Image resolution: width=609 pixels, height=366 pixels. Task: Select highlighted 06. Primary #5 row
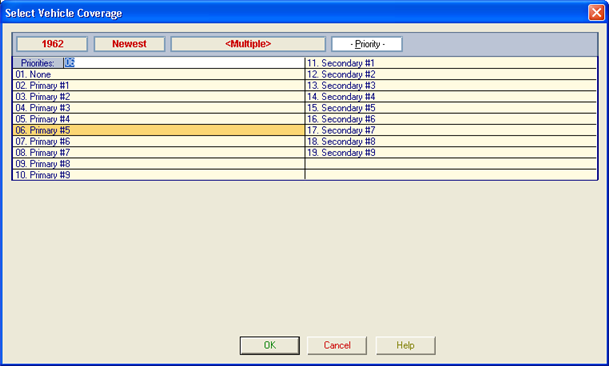[158, 130]
